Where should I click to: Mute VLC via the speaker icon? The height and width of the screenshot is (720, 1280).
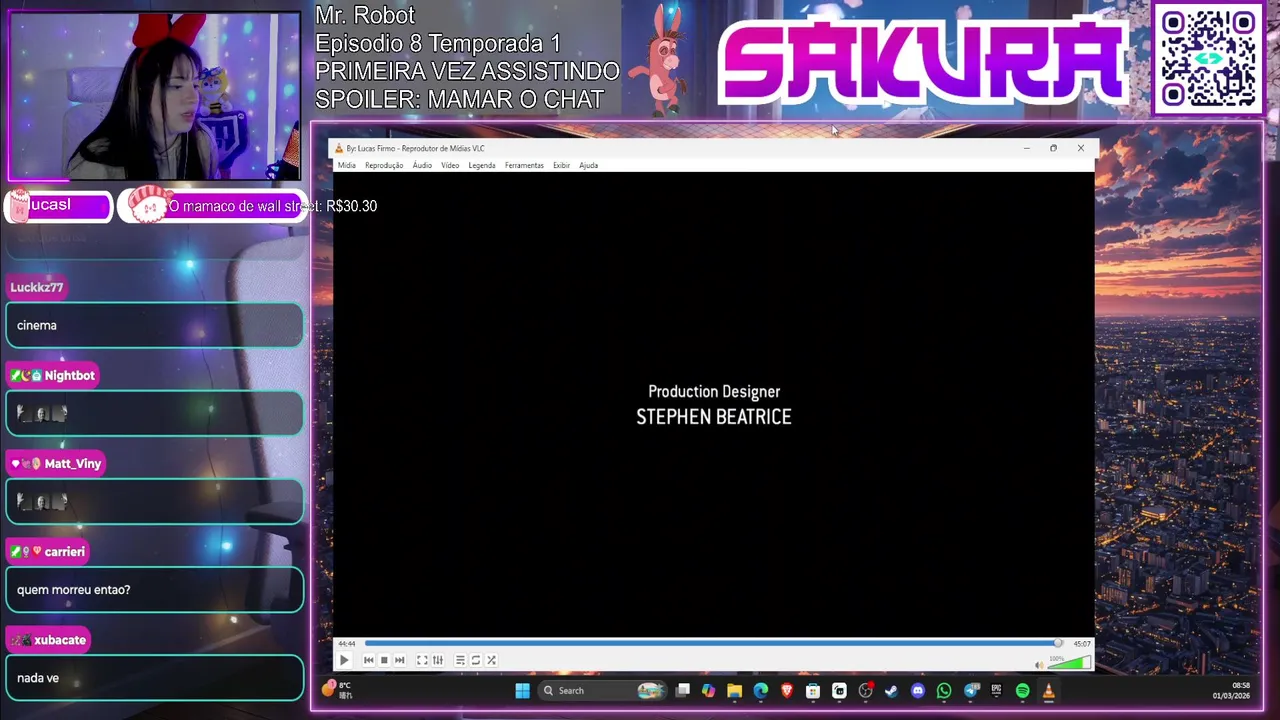click(1039, 664)
